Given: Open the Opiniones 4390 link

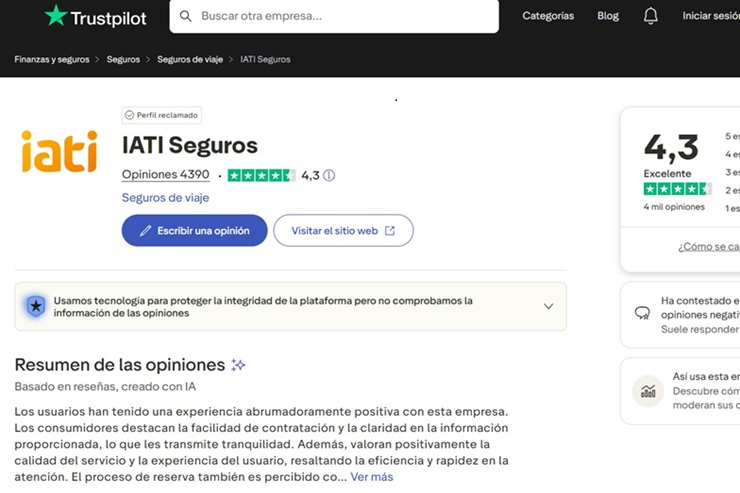Looking at the screenshot, I should [166, 175].
